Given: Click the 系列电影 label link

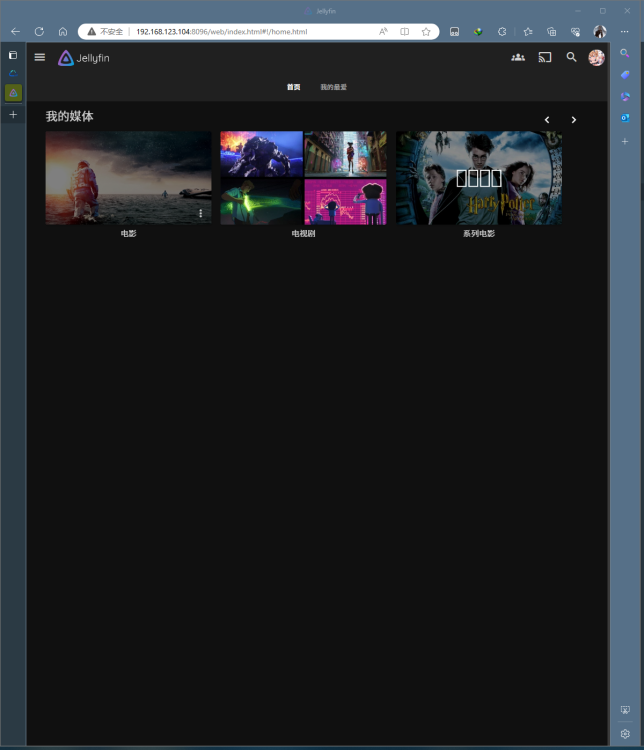Looking at the screenshot, I should coord(479,233).
